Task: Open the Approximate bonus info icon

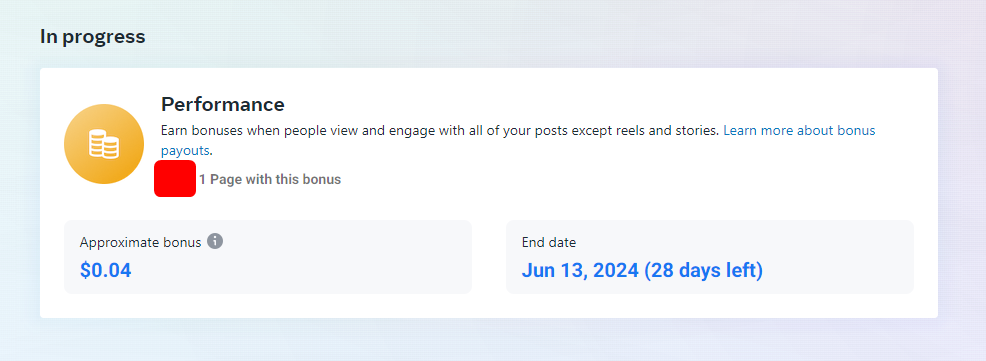Action: point(215,242)
